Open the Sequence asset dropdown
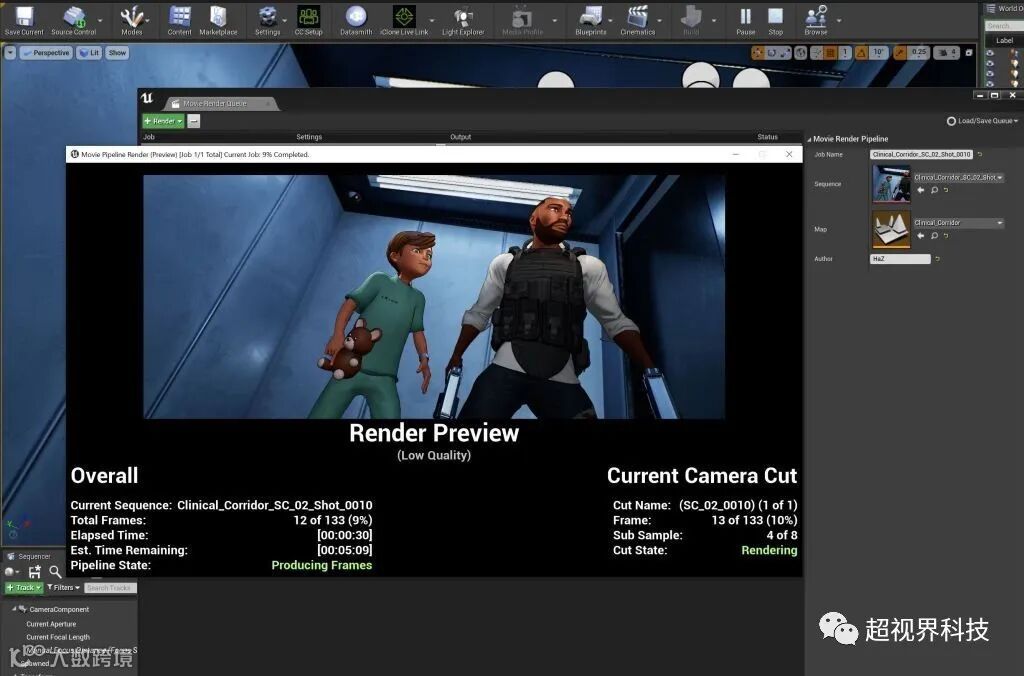This screenshot has height=676, width=1024. click(x=958, y=177)
